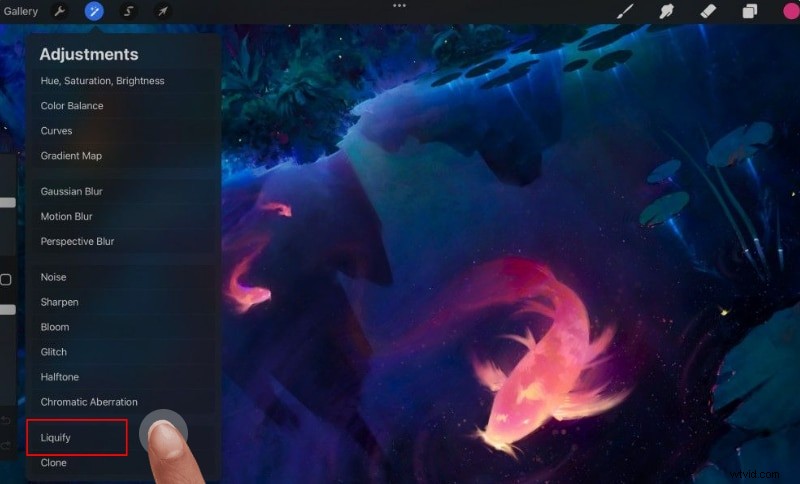Open the three-dot multitasking menu
This screenshot has width=800, height=484.
399,6
